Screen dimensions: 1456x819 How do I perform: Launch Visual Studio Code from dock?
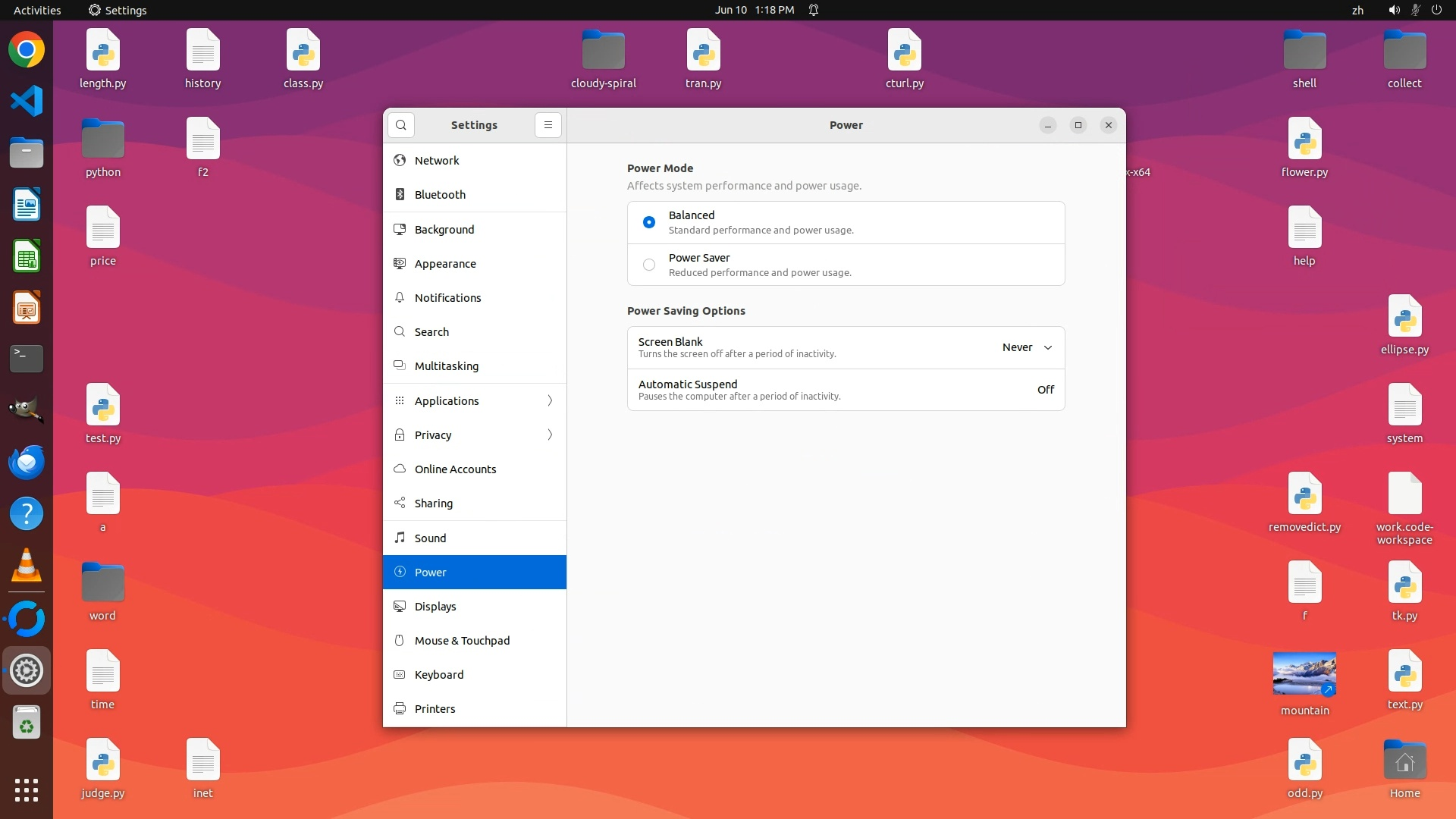(27, 102)
